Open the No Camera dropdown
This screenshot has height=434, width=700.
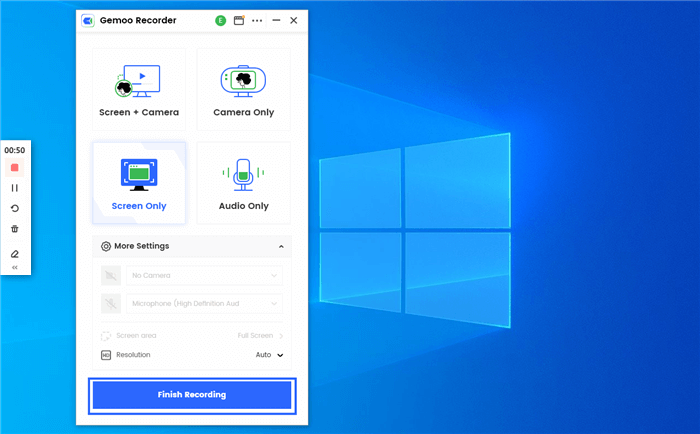[204, 276]
